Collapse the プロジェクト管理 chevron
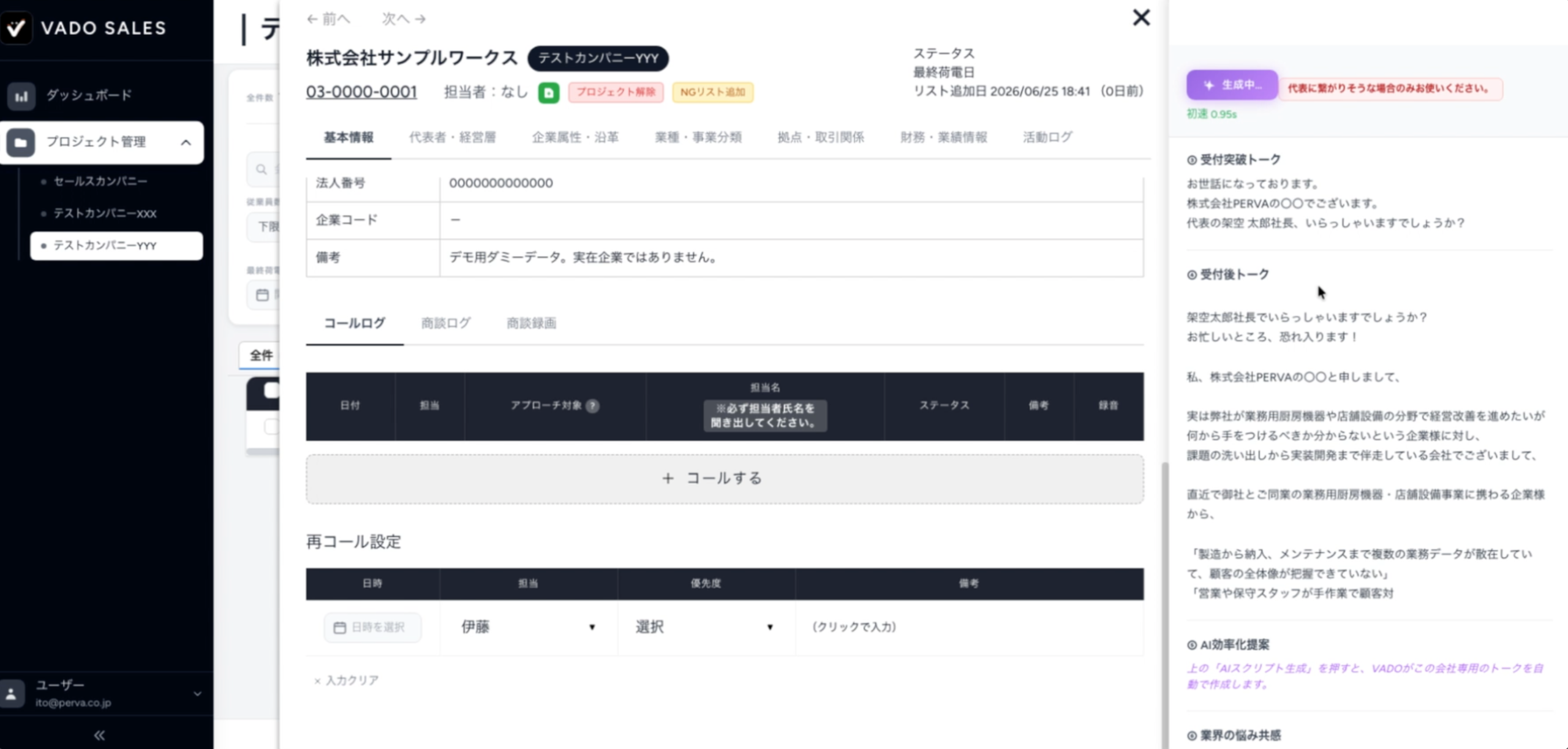 [x=186, y=142]
